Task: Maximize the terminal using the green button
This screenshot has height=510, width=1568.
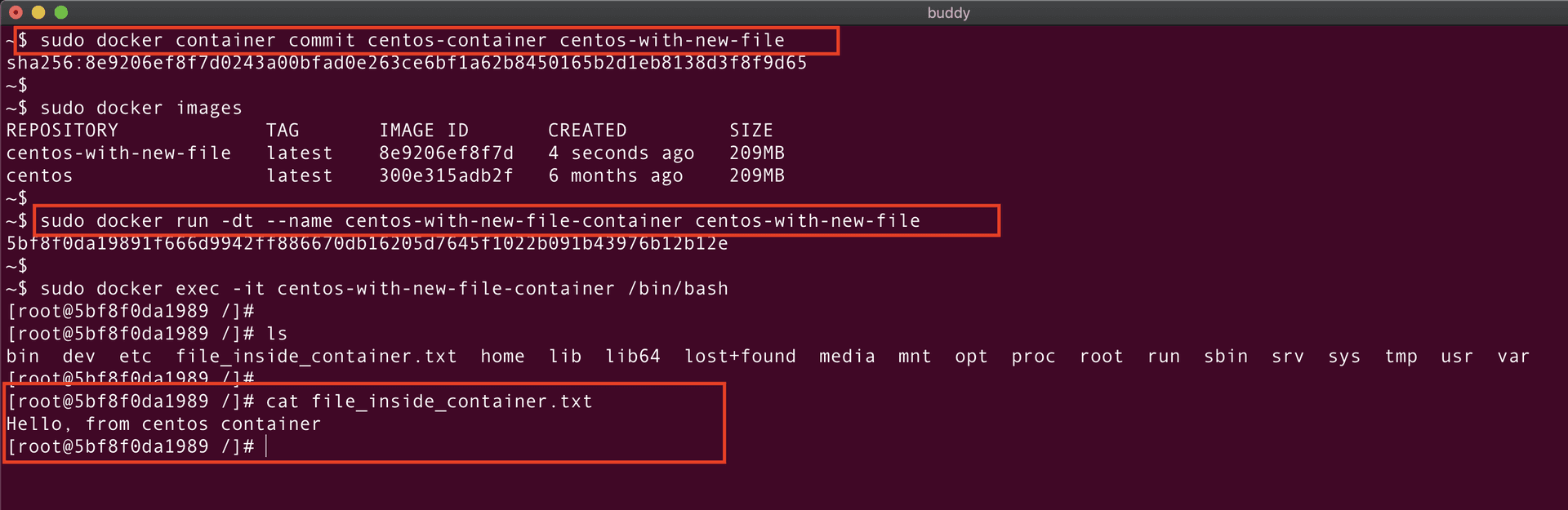Action: tap(60, 12)
